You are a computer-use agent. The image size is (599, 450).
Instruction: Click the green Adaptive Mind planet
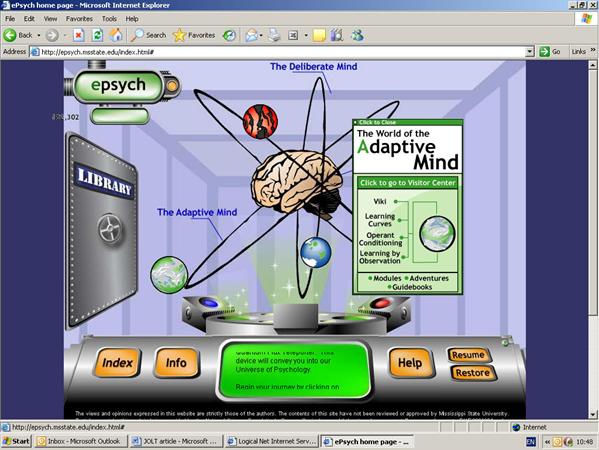pos(169,275)
